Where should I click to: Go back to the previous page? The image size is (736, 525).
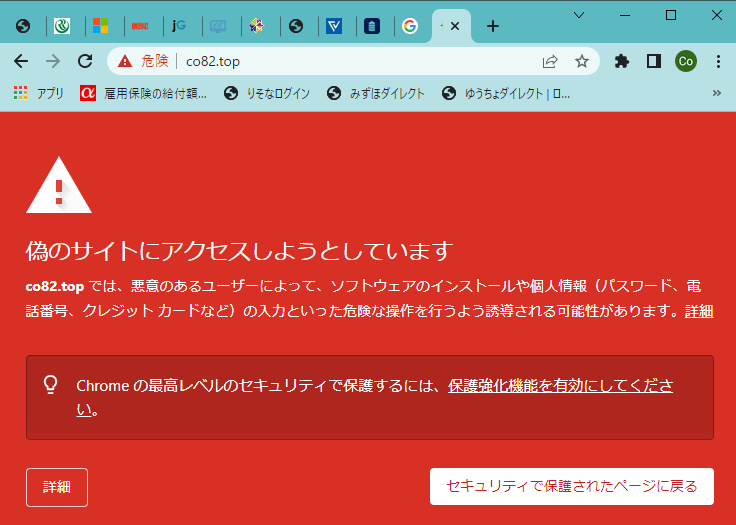[x=21, y=61]
